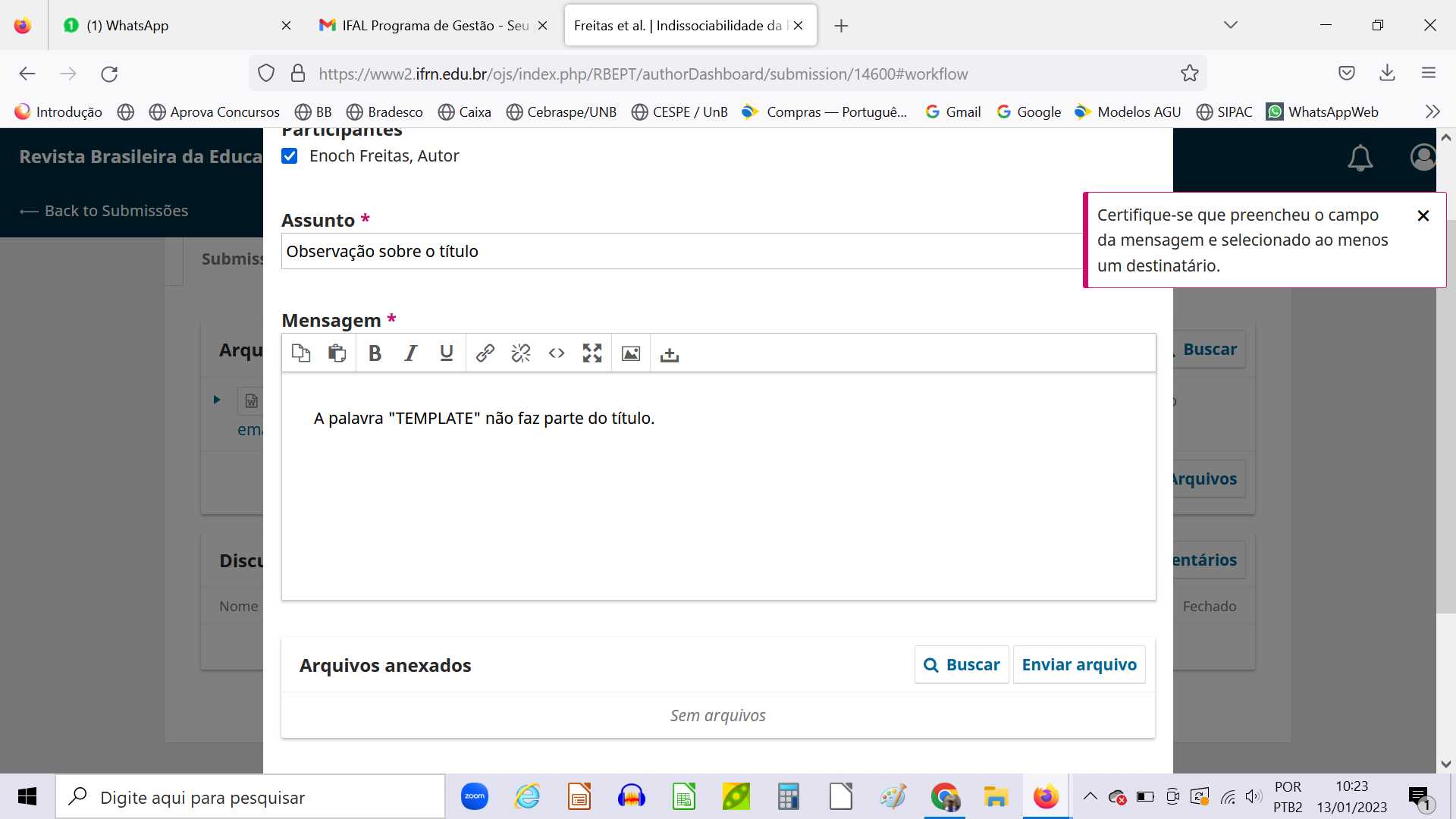Open the Gmail bookmark
The width and height of the screenshot is (1456, 819).
[x=953, y=112]
